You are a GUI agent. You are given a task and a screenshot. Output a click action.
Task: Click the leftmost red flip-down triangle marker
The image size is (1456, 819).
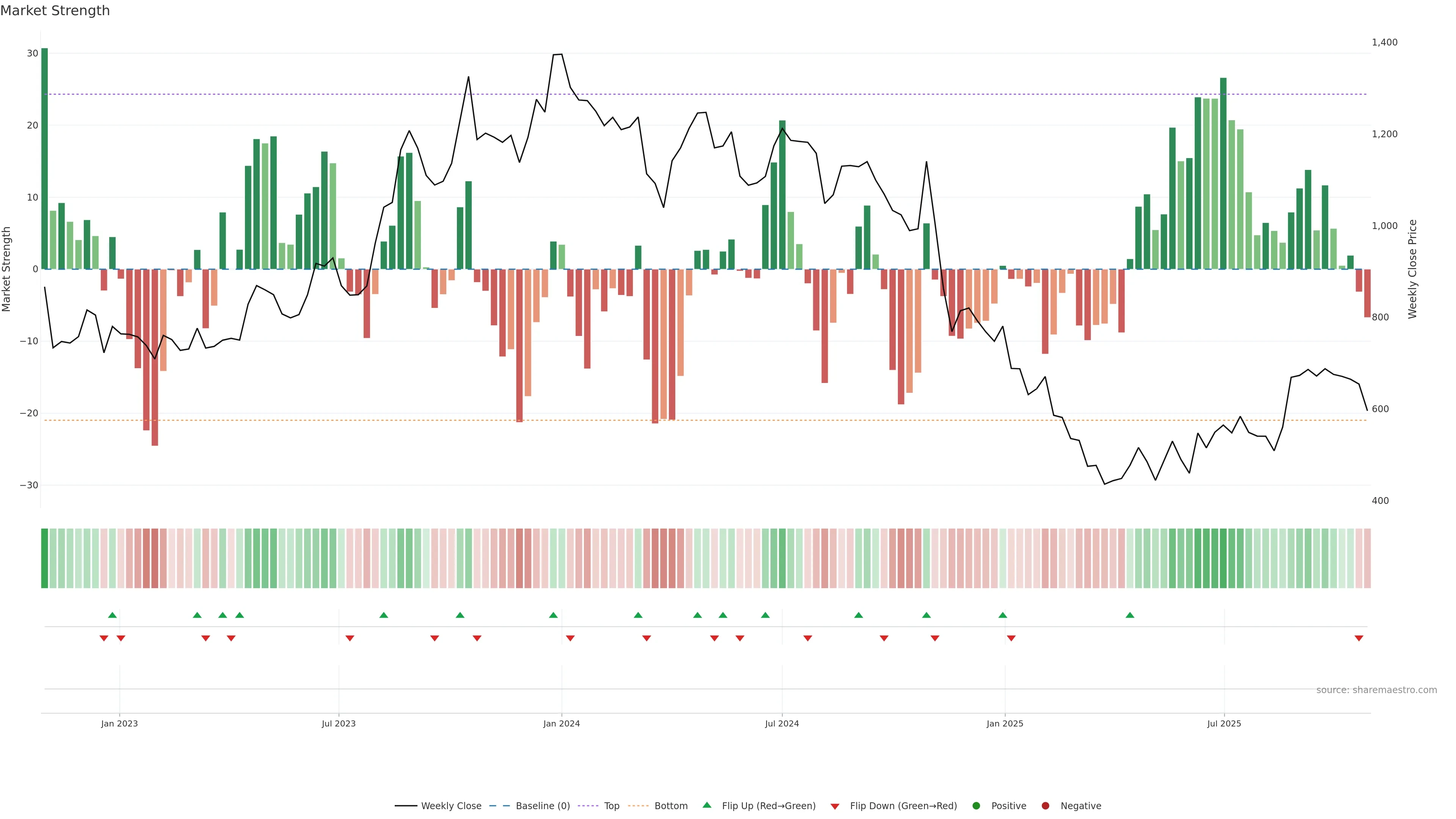(x=104, y=638)
